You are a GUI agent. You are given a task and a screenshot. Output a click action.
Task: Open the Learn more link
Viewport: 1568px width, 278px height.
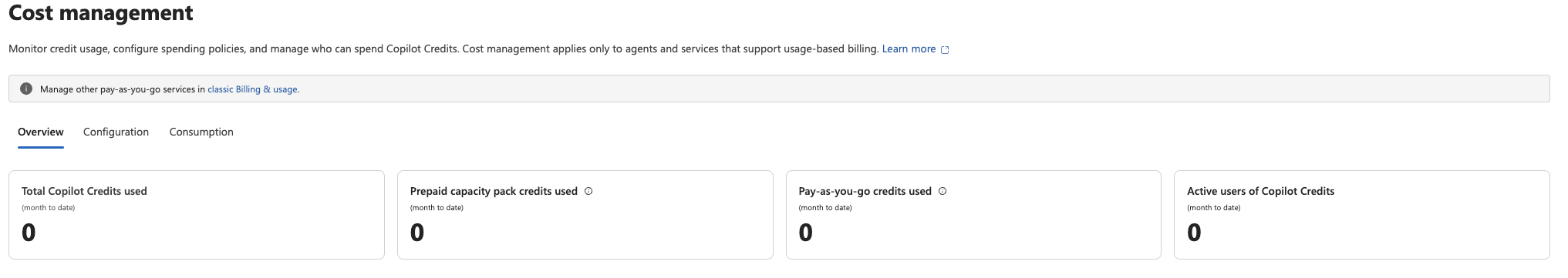tap(909, 49)
